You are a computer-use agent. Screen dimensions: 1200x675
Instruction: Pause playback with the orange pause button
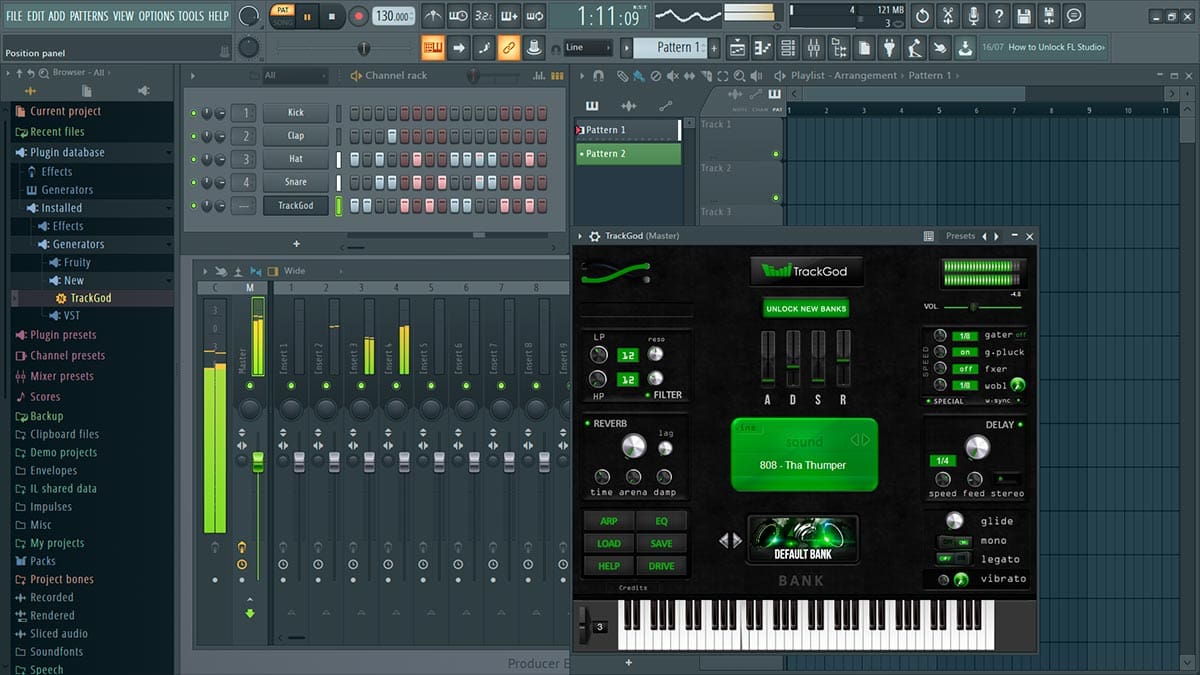point(308,16)
